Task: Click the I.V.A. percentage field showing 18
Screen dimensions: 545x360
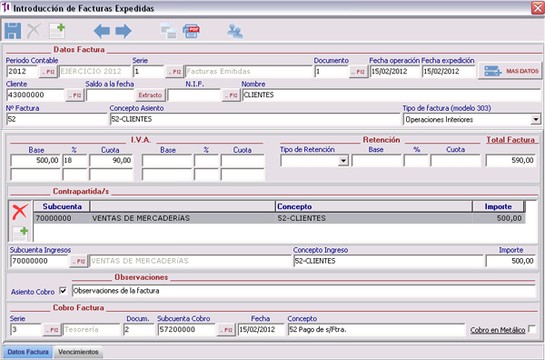Action: click(74, 161)
